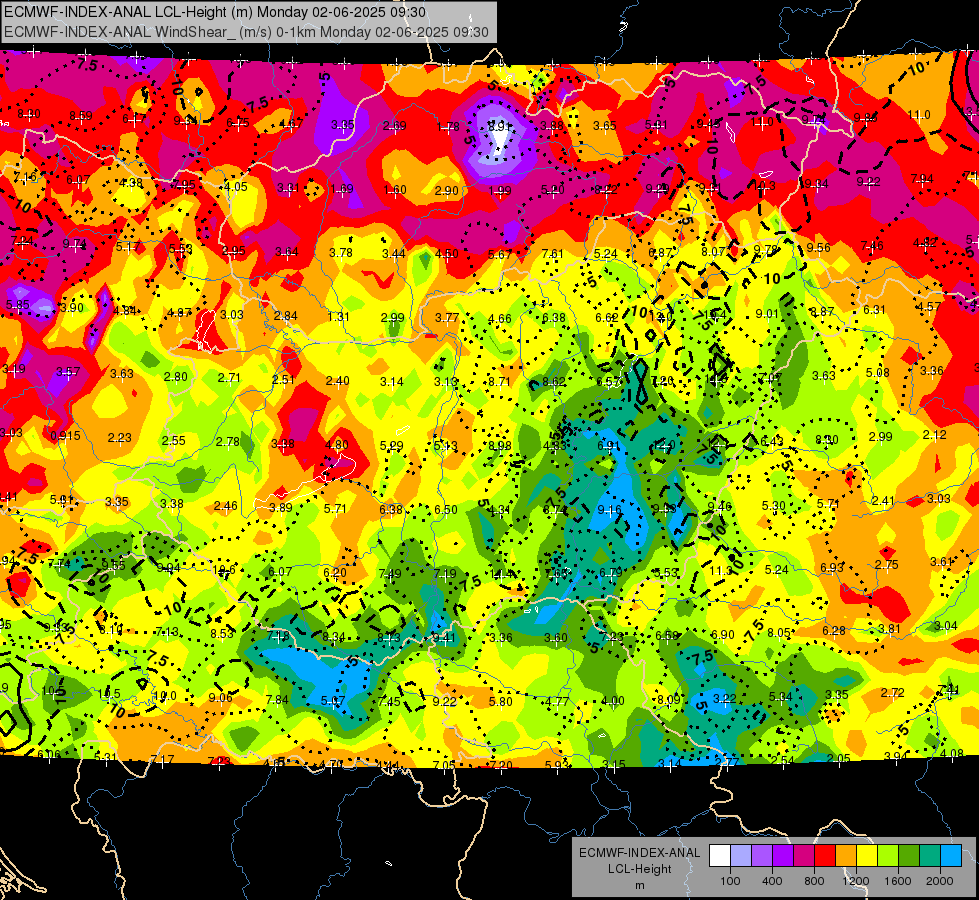The height and width of the screenshot is (900, 979).
Task: Click the 800 label under the legend
Action: coord(814,881)
